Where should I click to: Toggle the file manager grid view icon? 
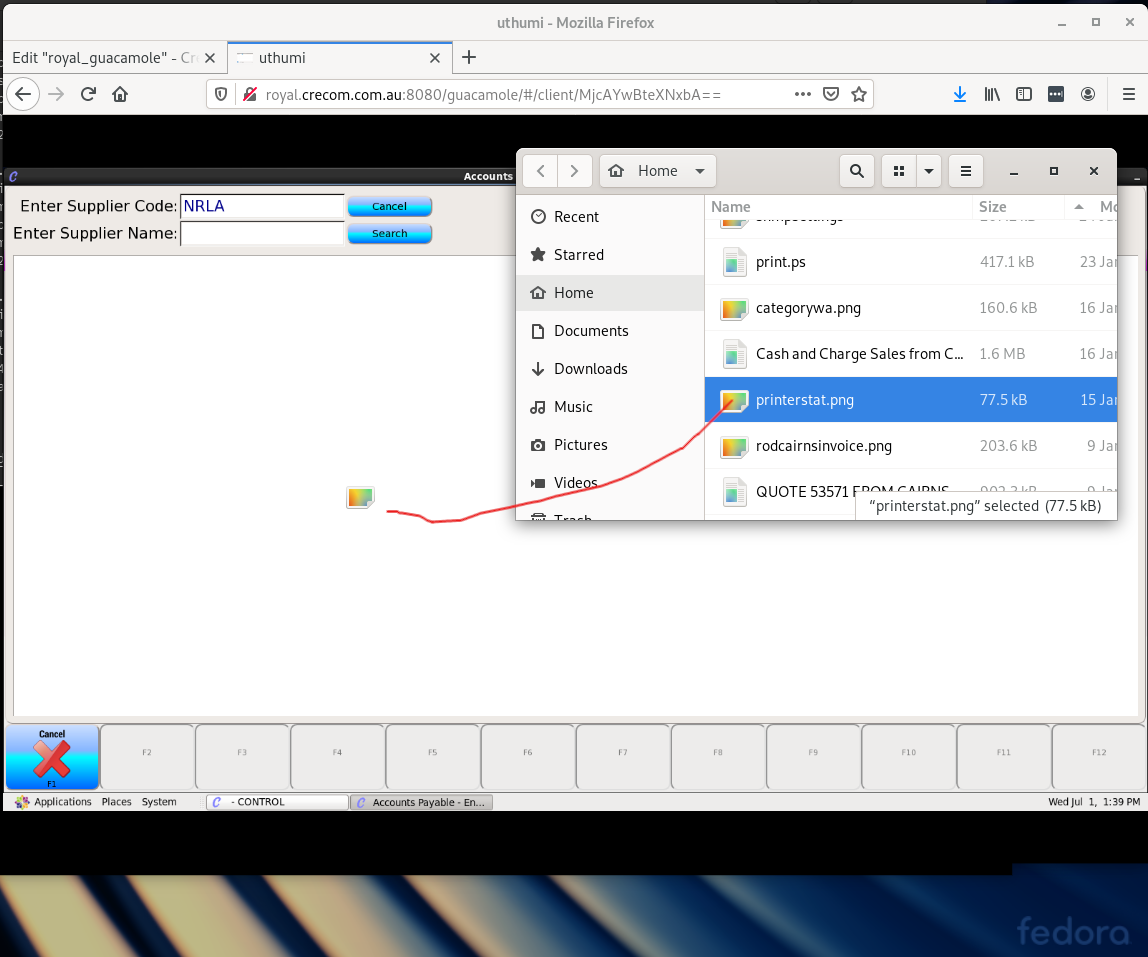click(x=898, y=171)
